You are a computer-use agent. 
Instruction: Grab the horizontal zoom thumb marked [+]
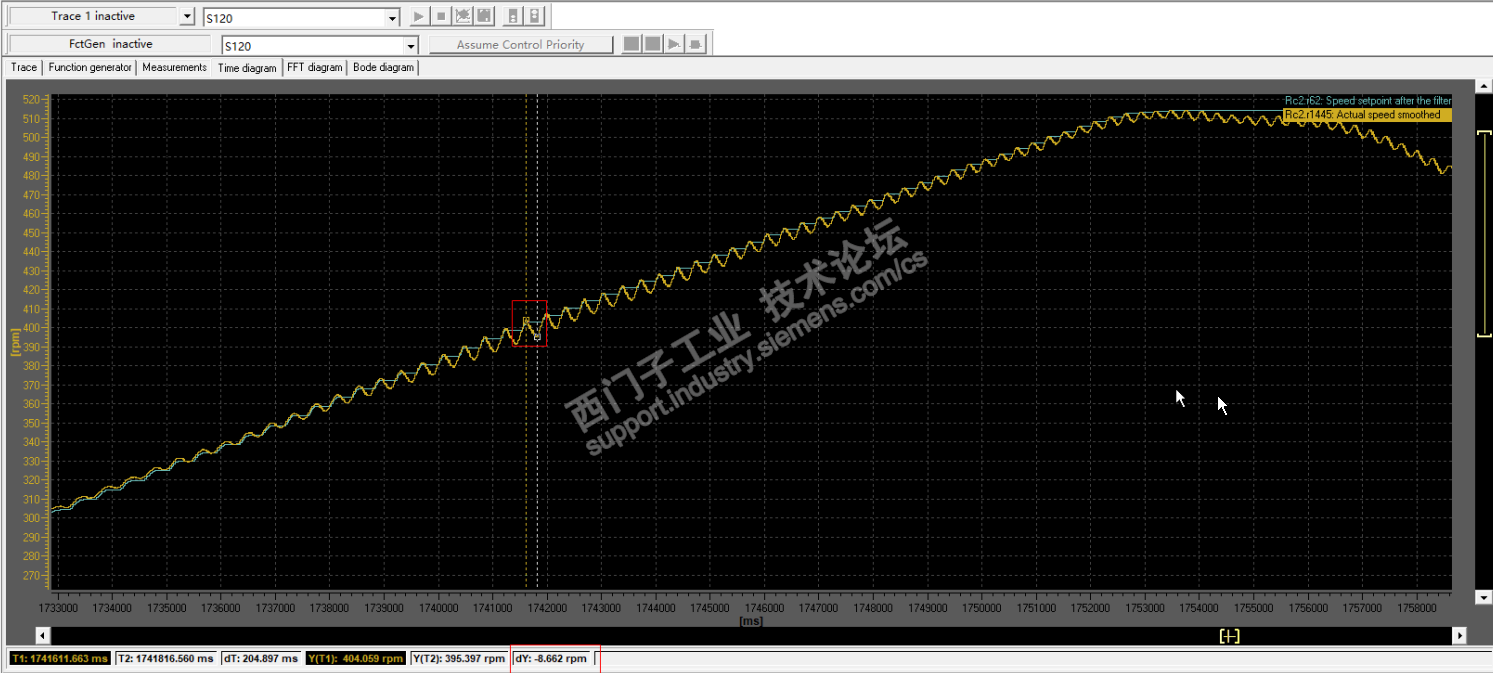pos(1229,636)
